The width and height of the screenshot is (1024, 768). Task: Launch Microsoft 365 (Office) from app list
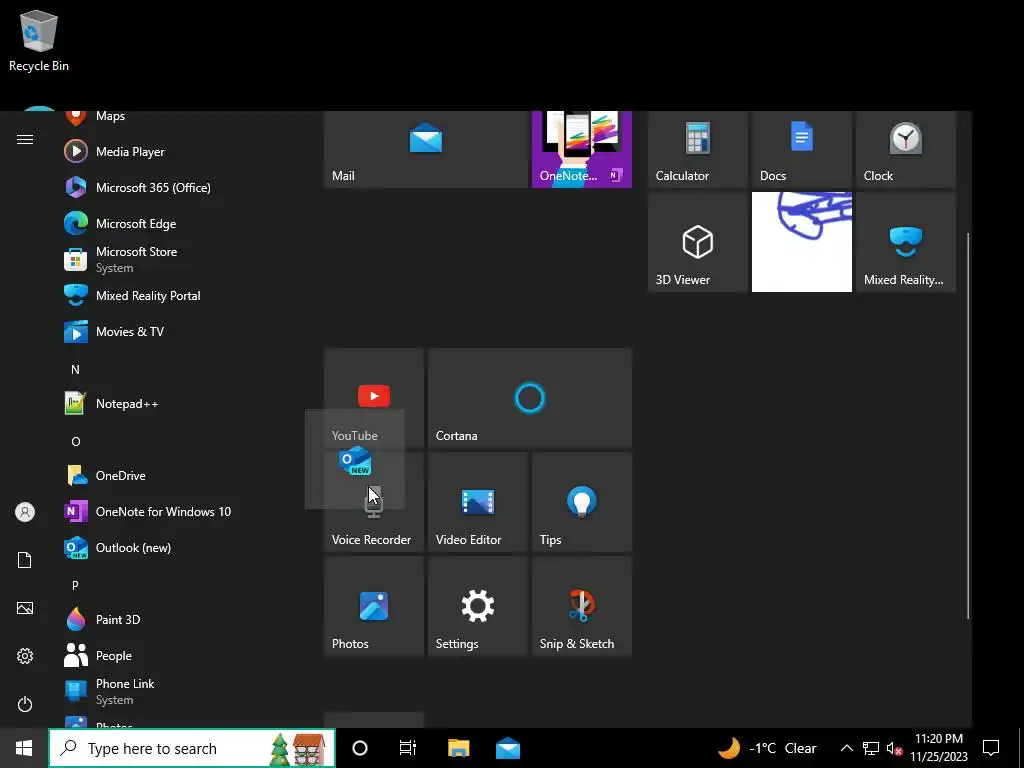[176, 187]
